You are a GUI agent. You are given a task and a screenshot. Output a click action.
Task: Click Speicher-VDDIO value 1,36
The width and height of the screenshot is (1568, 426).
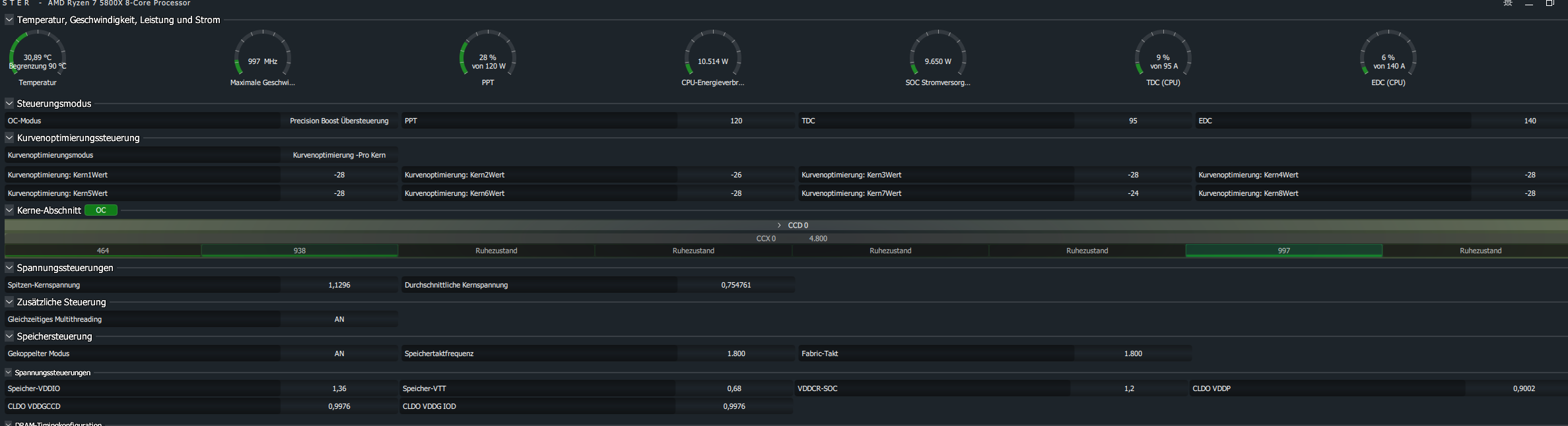339,388
